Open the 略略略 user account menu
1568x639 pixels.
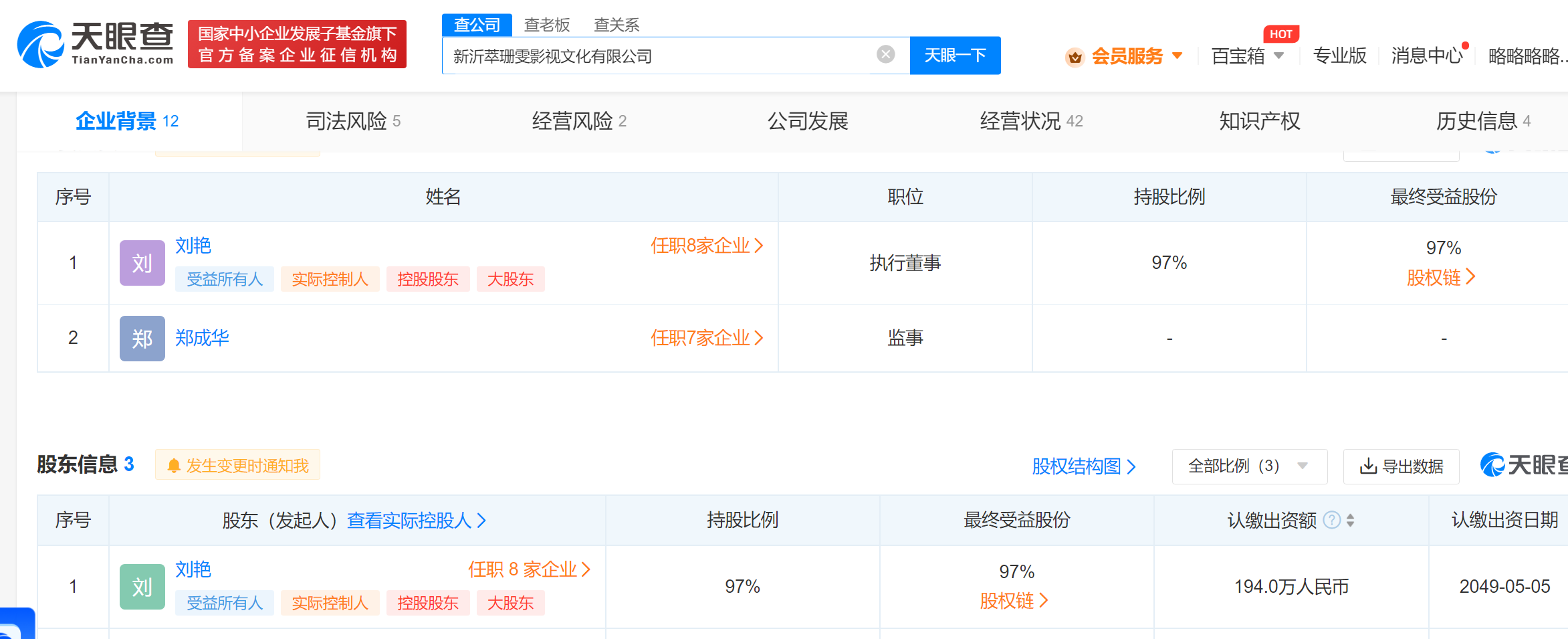coord(1527,56)
